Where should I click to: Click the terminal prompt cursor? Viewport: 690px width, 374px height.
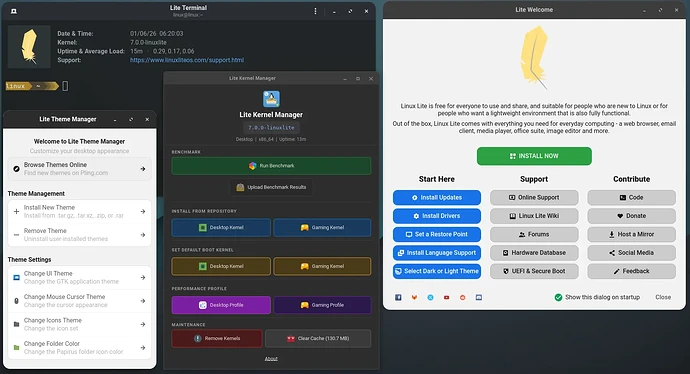click(x=65, y=86)
